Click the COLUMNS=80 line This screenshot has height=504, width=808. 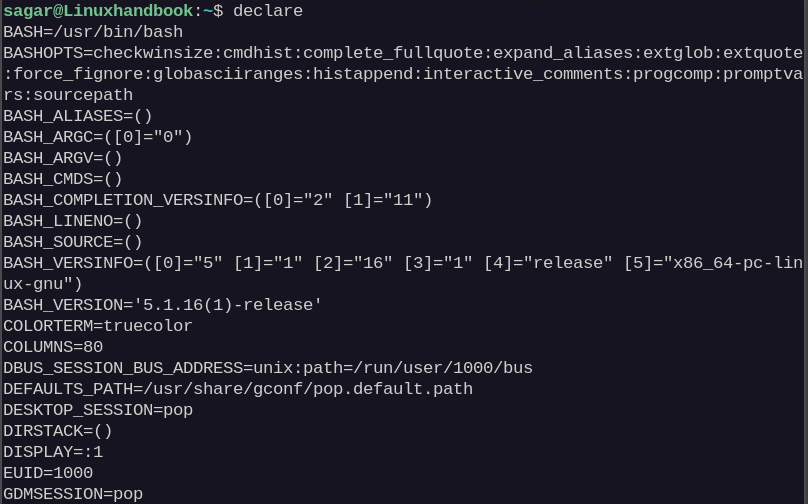[x=53, y=347]
